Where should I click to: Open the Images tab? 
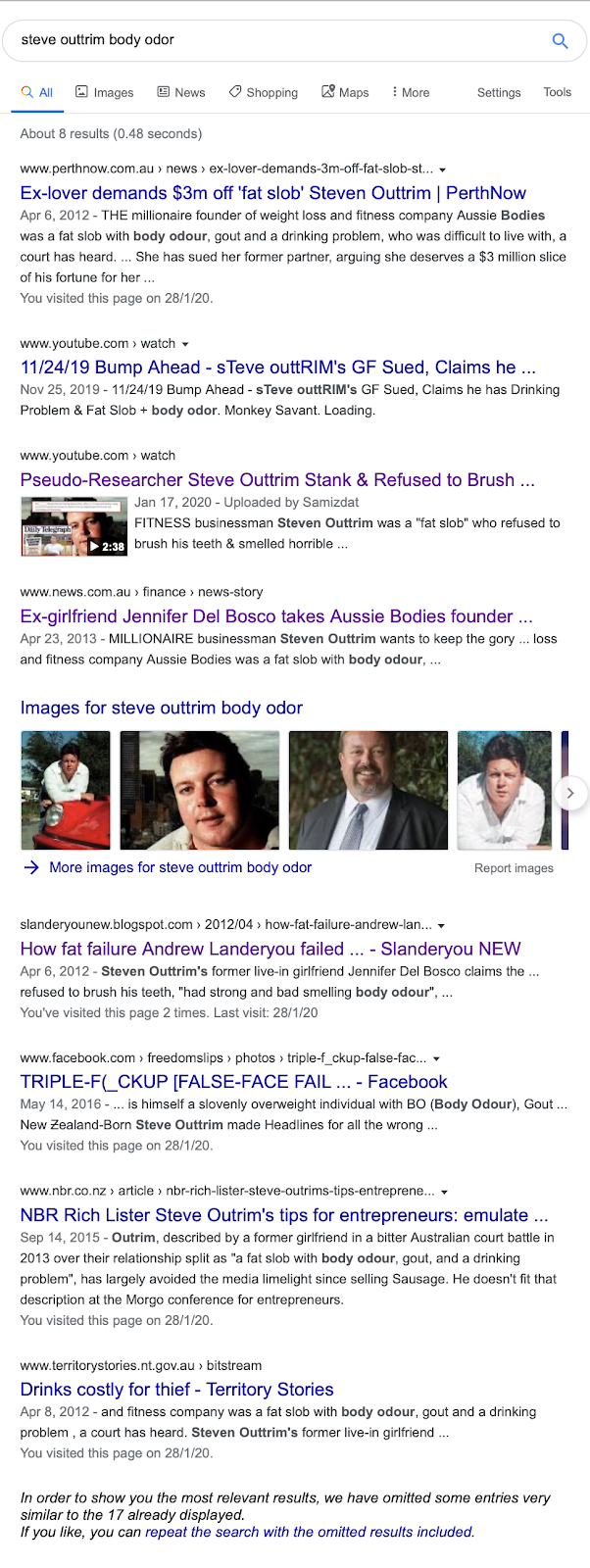point(105,92)
